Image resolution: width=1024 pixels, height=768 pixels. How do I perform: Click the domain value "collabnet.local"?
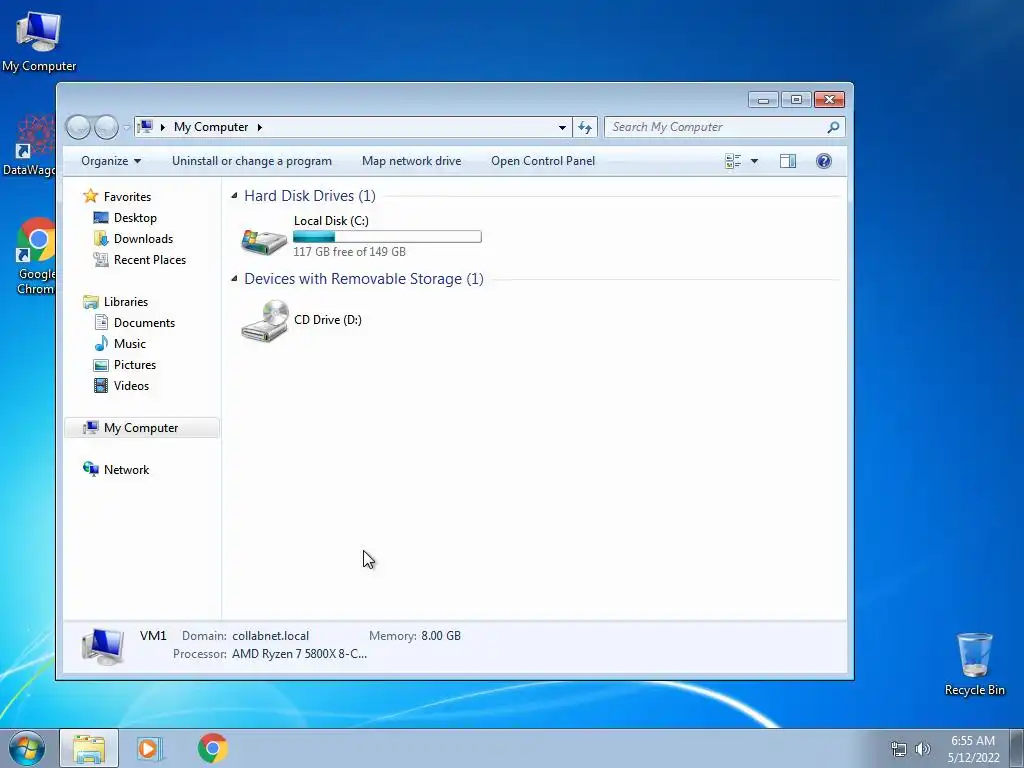coord(270,635)
